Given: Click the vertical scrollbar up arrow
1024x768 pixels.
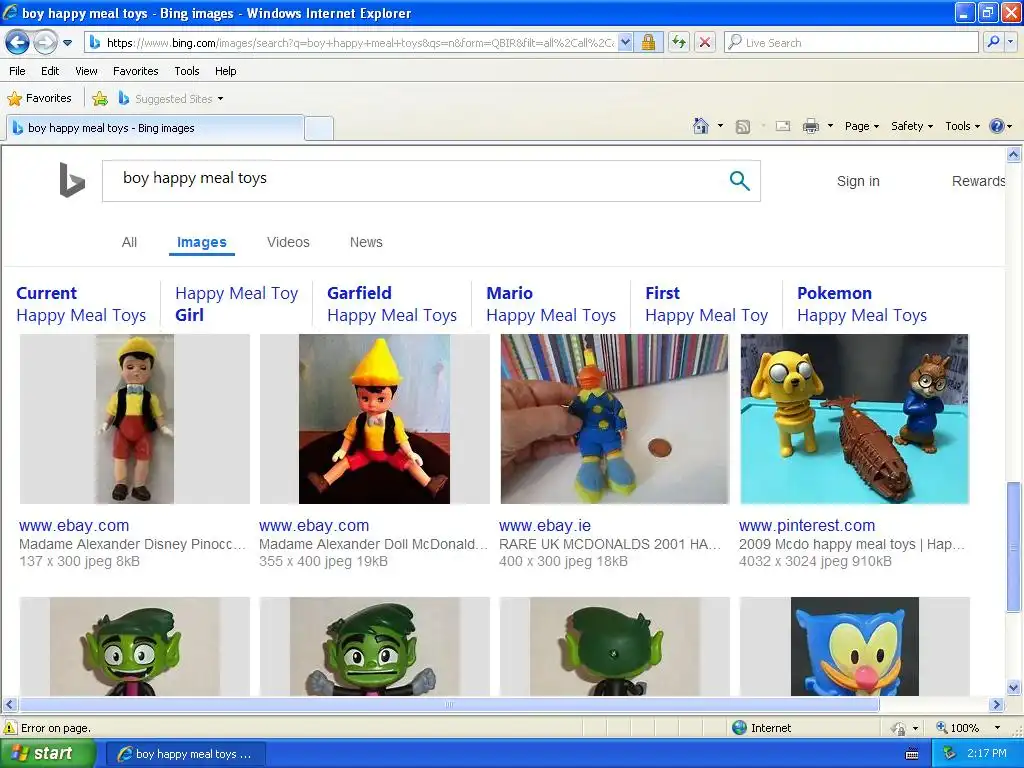Looking at the screenshot, I should (x=1014, y=154).
